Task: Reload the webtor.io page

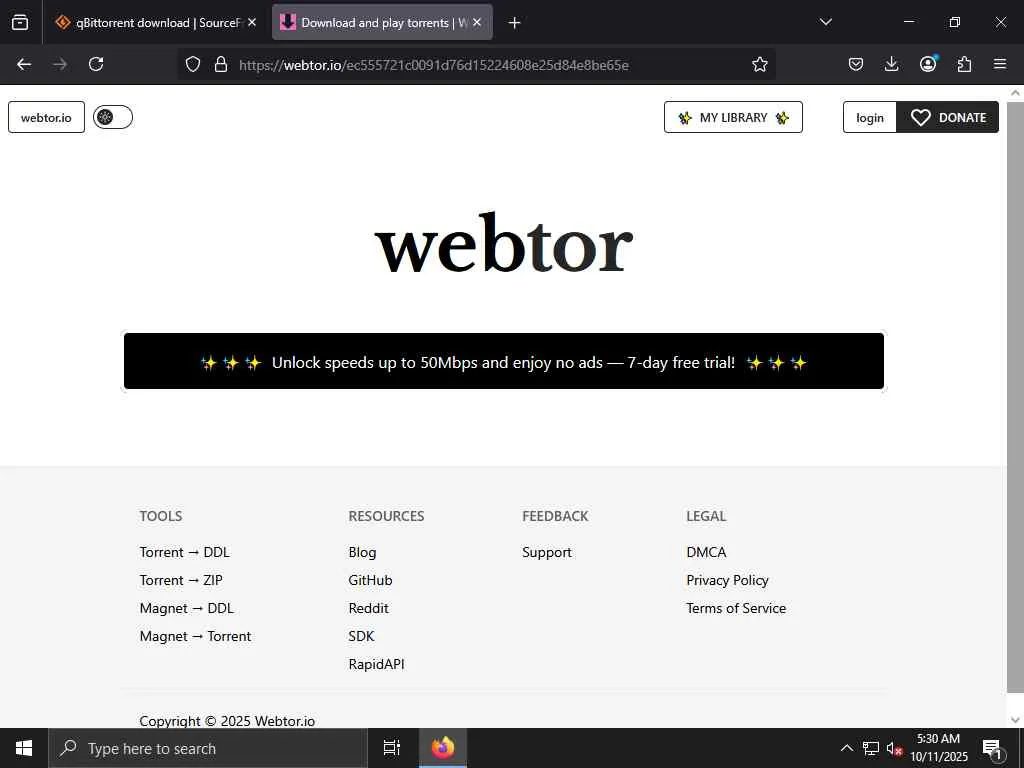Action: tap(96, 64)
